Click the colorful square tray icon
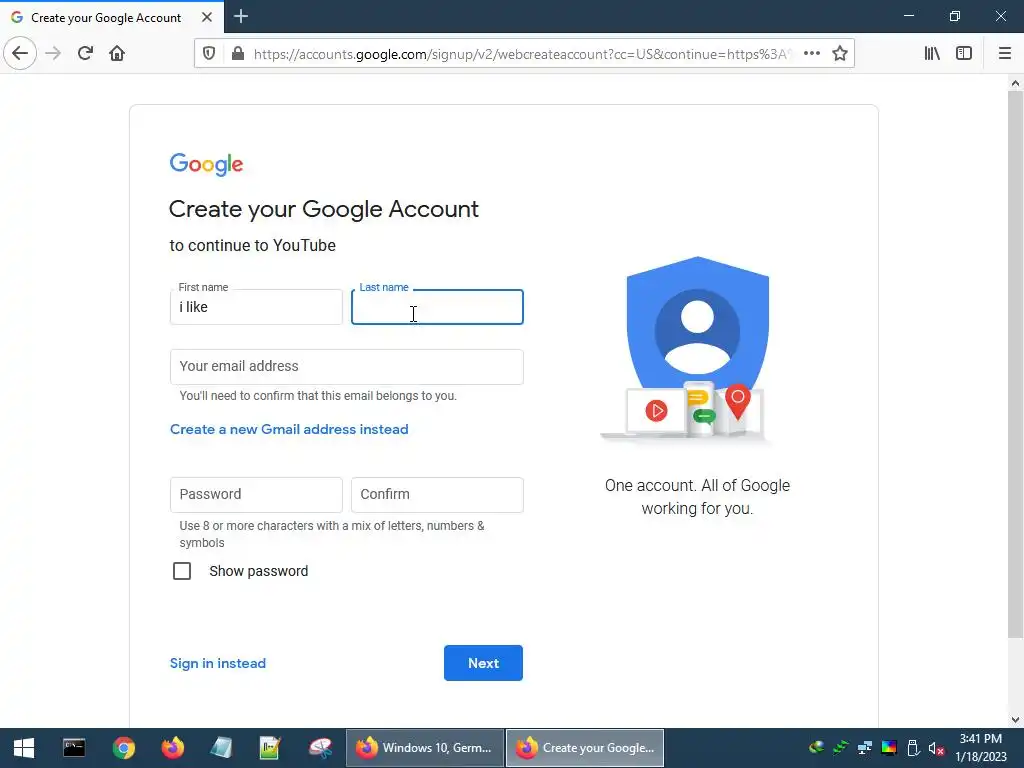The image size is (1024, 768). coord(889,748)
